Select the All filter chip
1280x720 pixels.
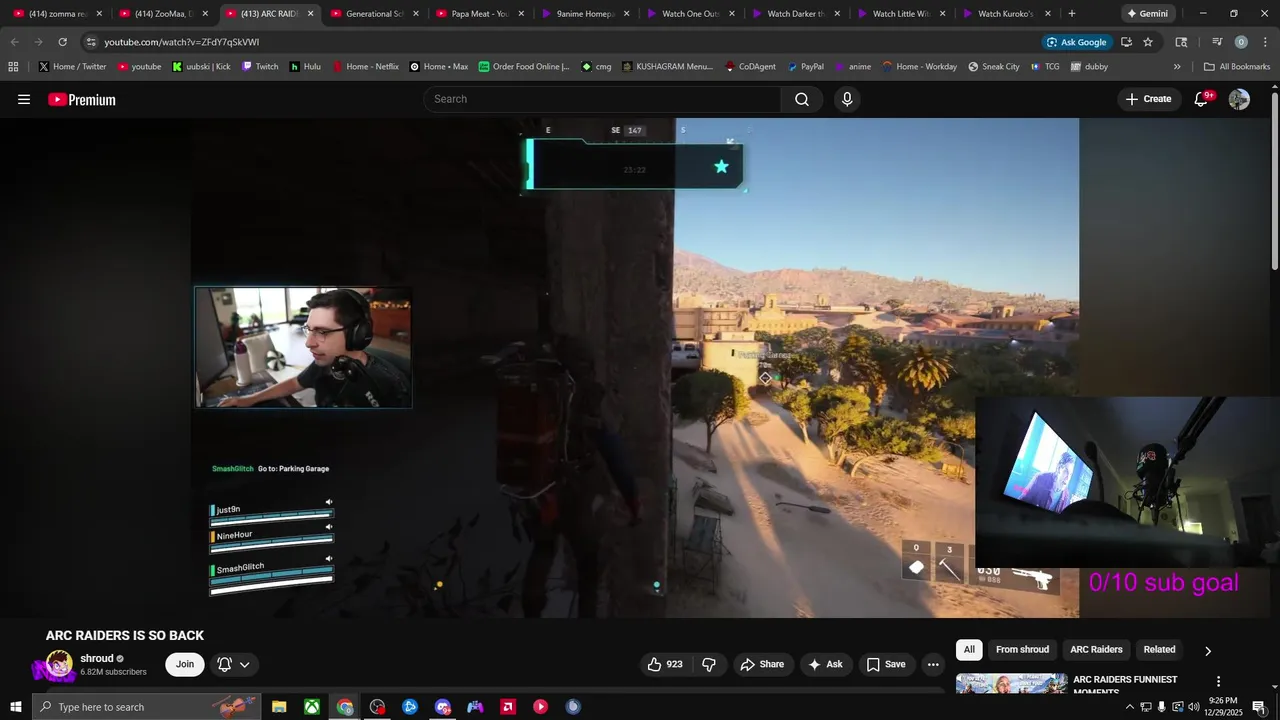(969, 650)
